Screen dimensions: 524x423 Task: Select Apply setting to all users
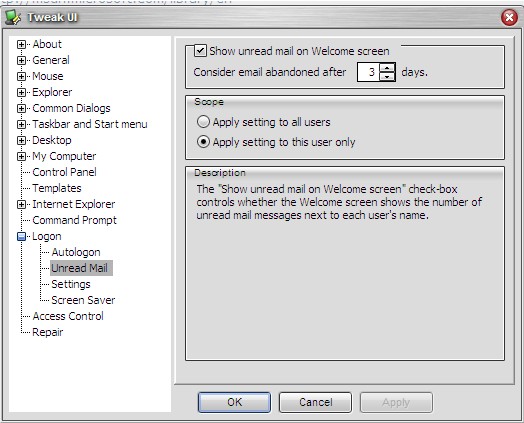(x=203, y=122)
